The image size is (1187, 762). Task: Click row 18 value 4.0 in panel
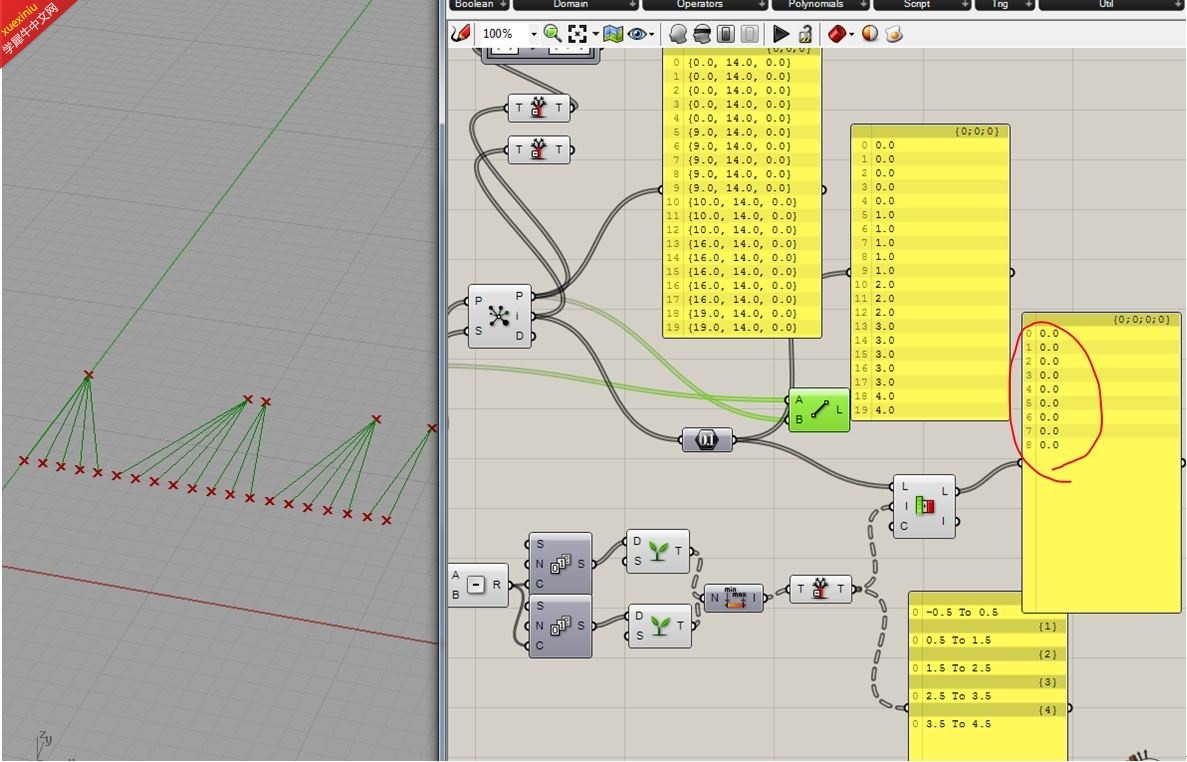(x=884, y=397)
